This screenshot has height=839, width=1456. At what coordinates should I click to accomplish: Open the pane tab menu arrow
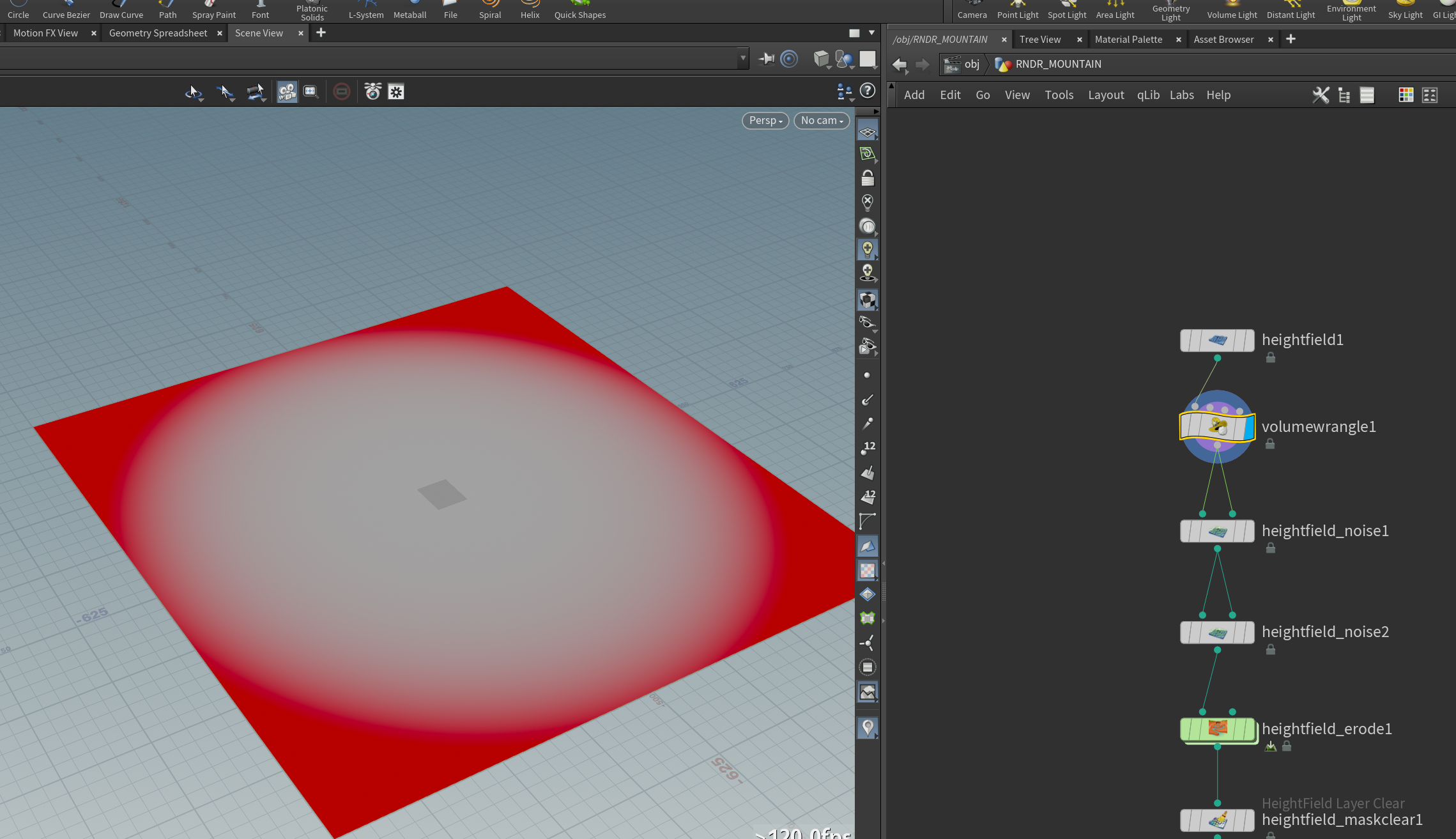[x=871, y=33]
